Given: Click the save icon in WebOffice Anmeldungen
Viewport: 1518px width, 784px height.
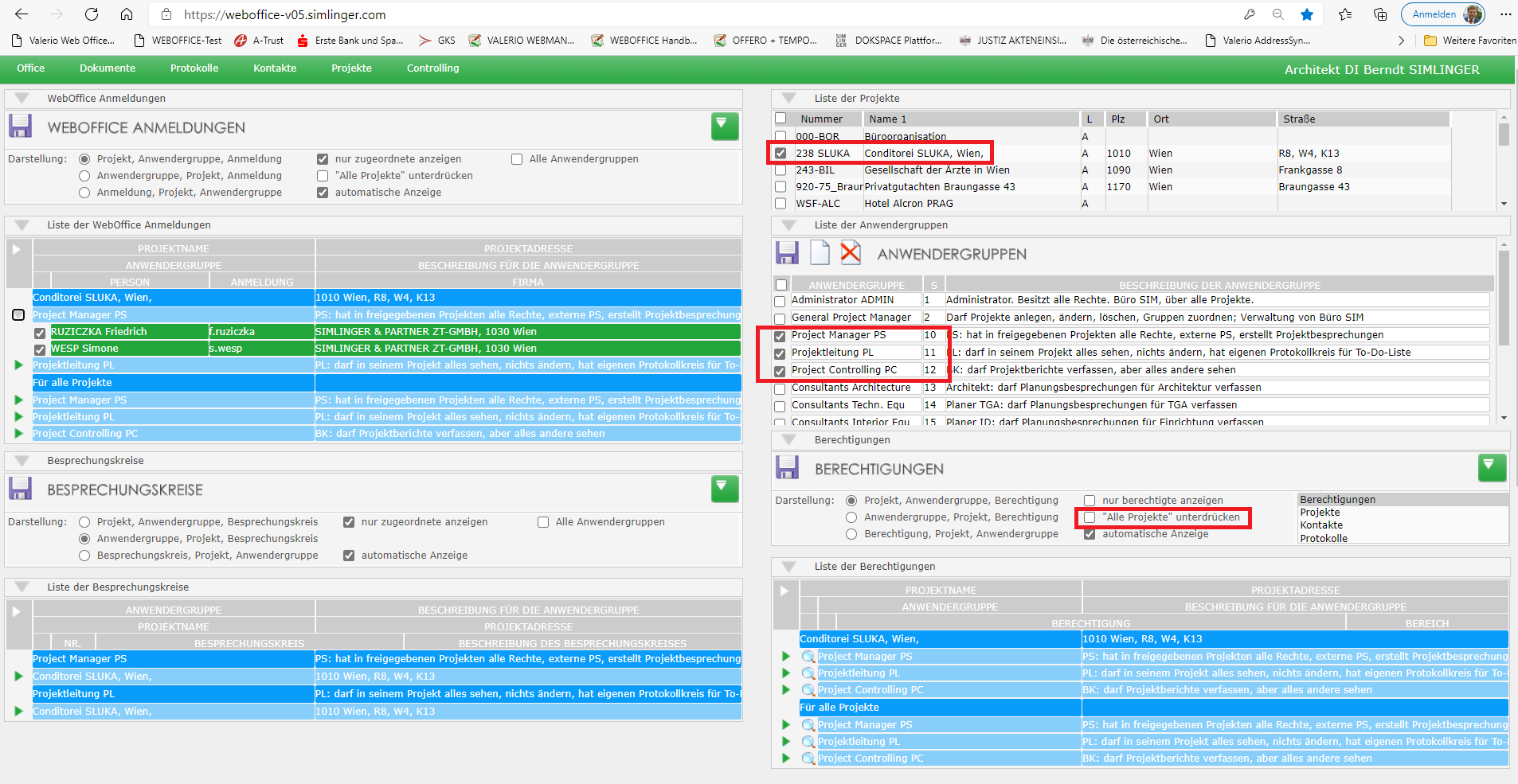Looking at the screenshot, I should pos(21,127).
